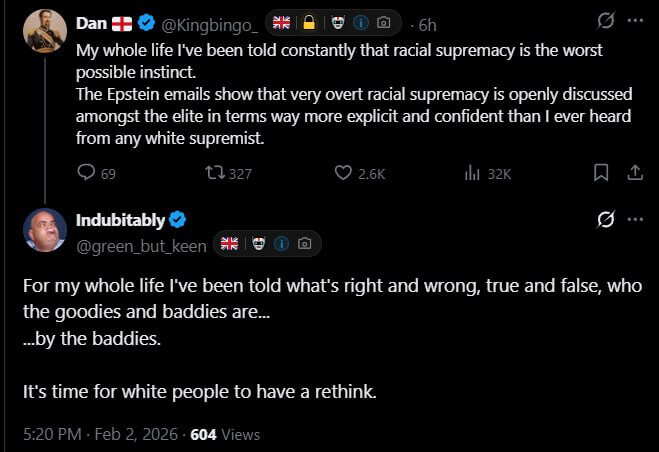Click the Indubitably display name
This screenshot has height=452, width=659.
pyautogui.click(x=119, y=220)
